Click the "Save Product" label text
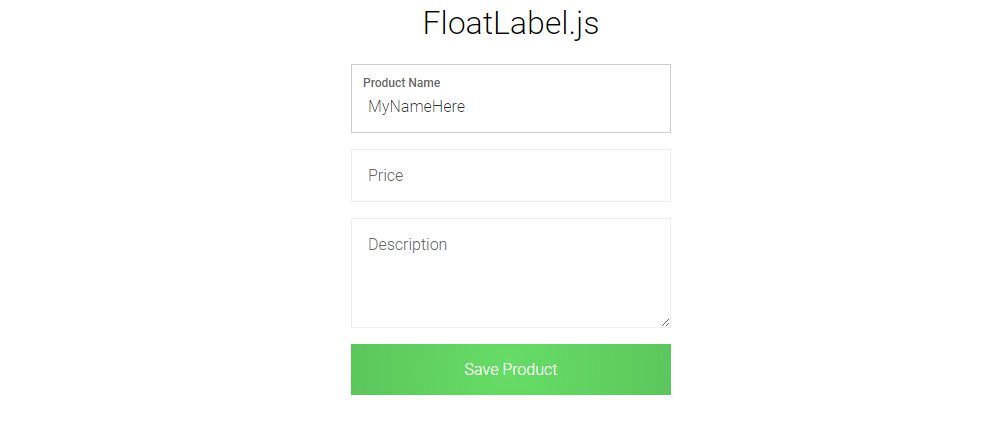Screen dimensions: 1000x430 pos(510,370)
